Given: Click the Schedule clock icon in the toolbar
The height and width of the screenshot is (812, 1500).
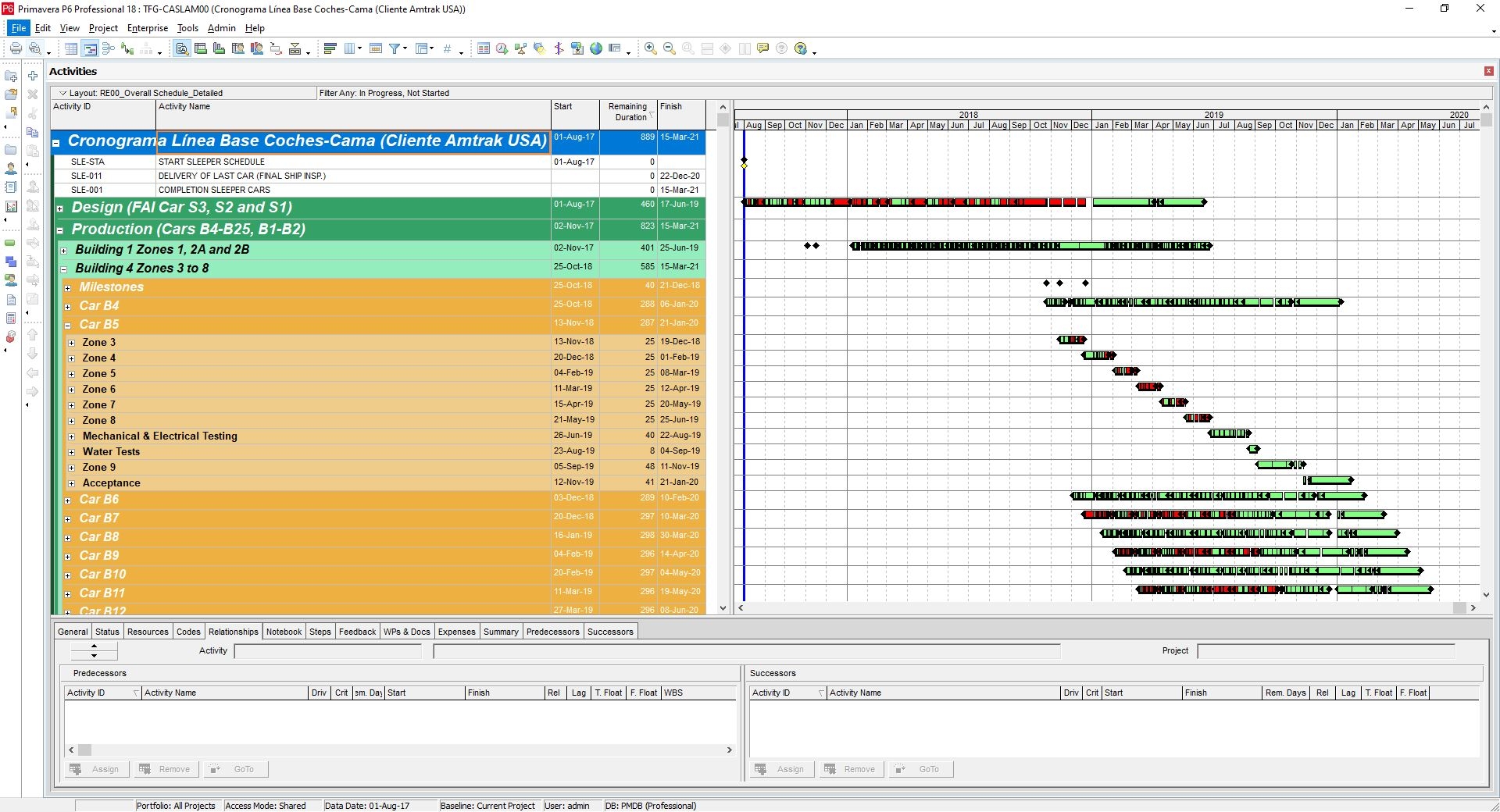Looking at the screenshot, I should tap(501, 48).
